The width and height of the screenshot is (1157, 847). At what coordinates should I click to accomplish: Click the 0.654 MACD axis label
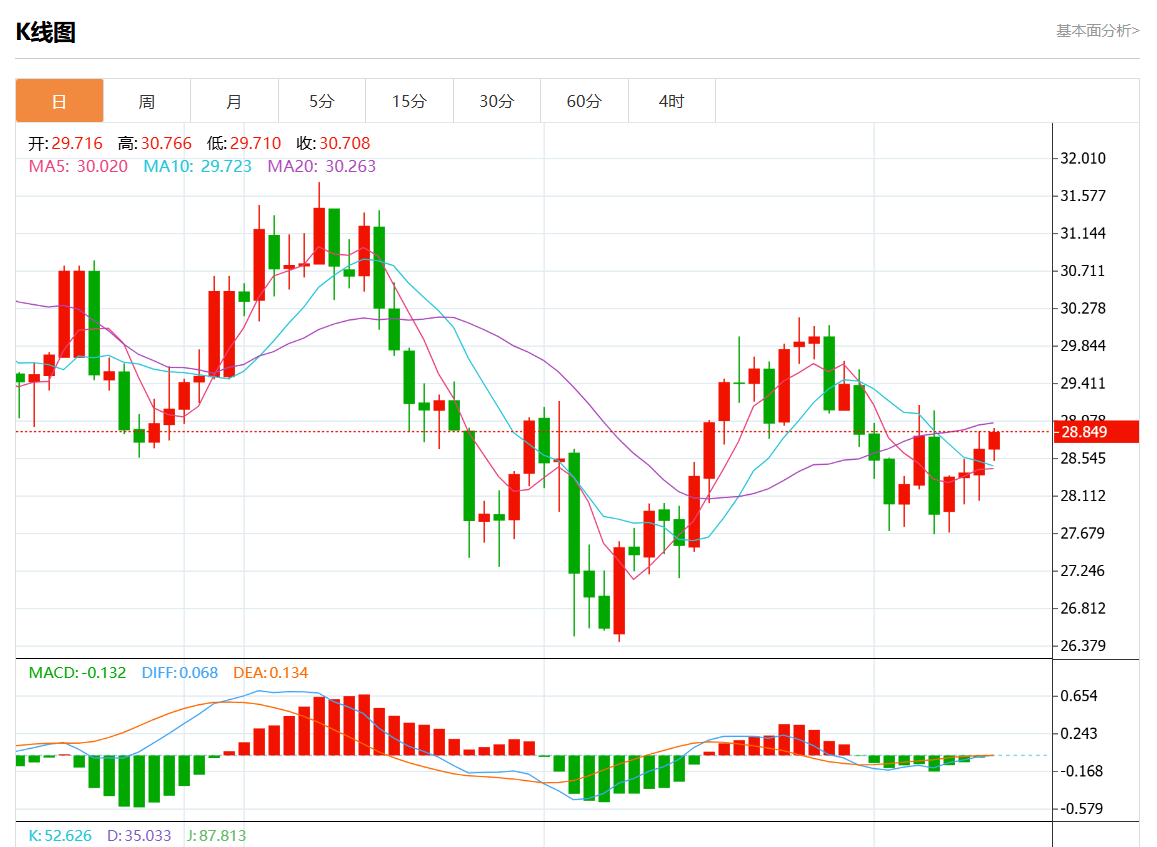click(1079, 696)
